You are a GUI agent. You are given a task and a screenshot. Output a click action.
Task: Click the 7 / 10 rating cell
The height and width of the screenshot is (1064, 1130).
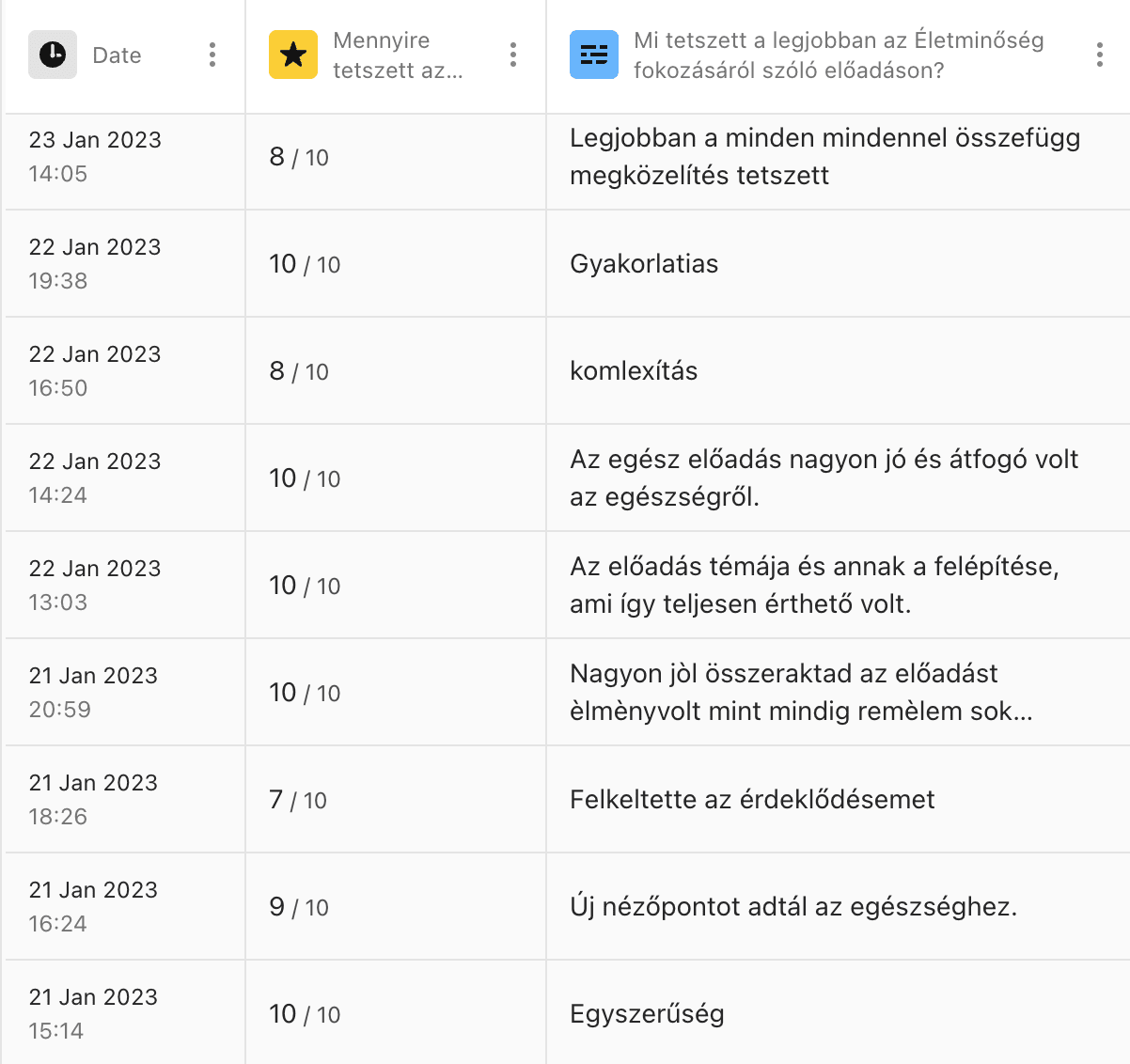(396, 800)
